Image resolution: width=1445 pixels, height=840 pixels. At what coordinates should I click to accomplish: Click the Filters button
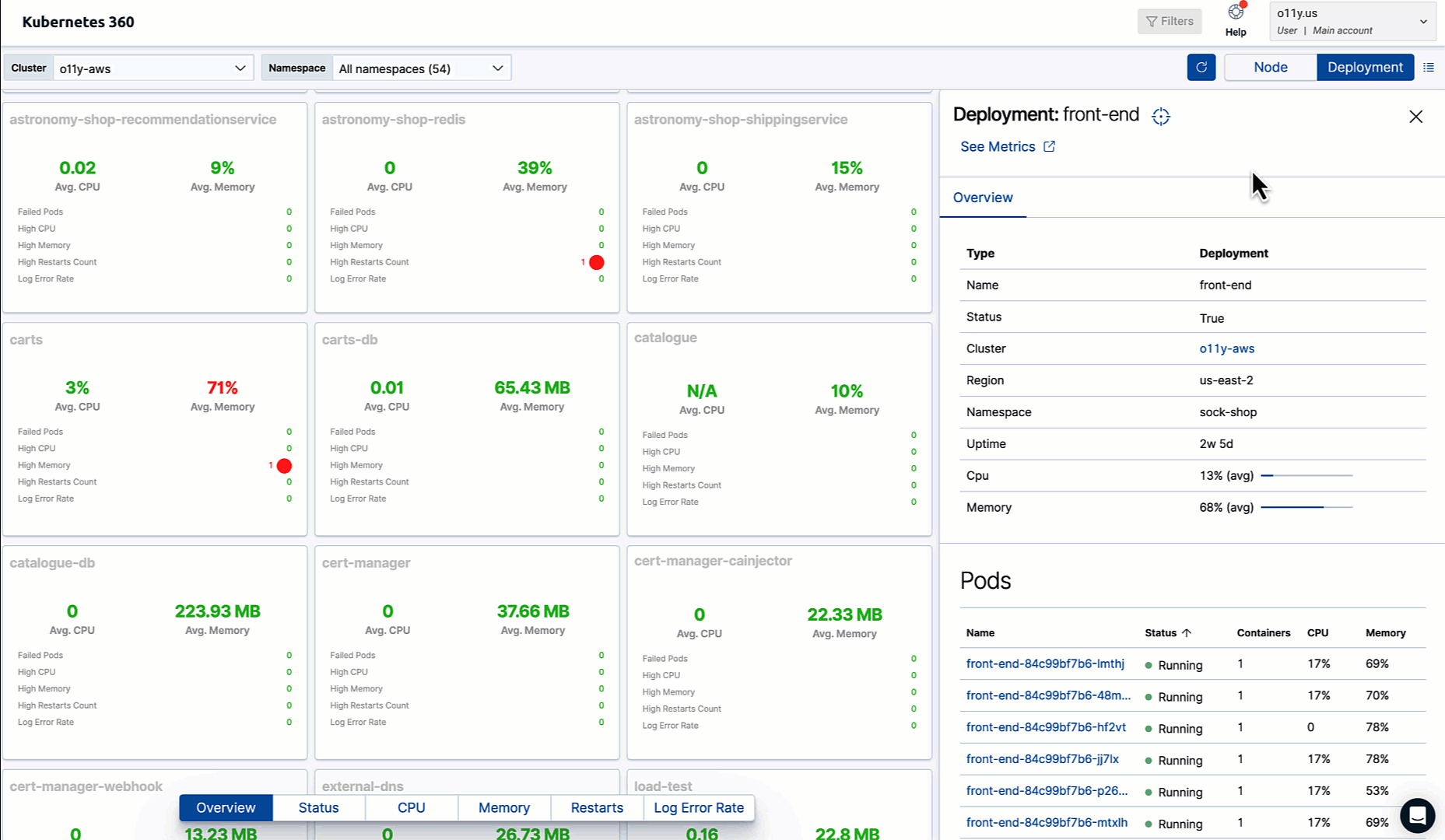(1169, 22)
